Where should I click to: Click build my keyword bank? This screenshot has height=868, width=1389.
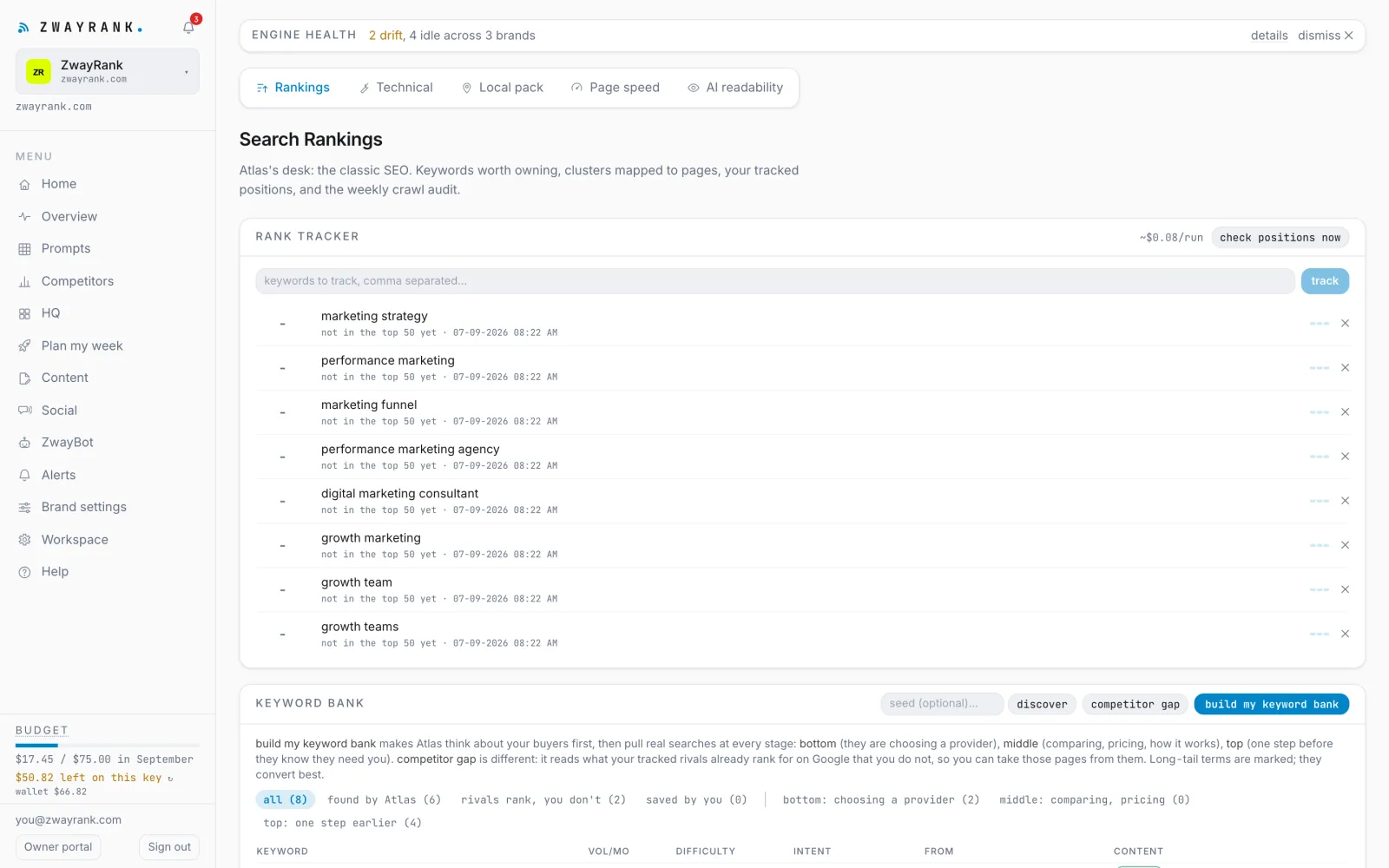pyautogui.click(x=1271, y=704)
